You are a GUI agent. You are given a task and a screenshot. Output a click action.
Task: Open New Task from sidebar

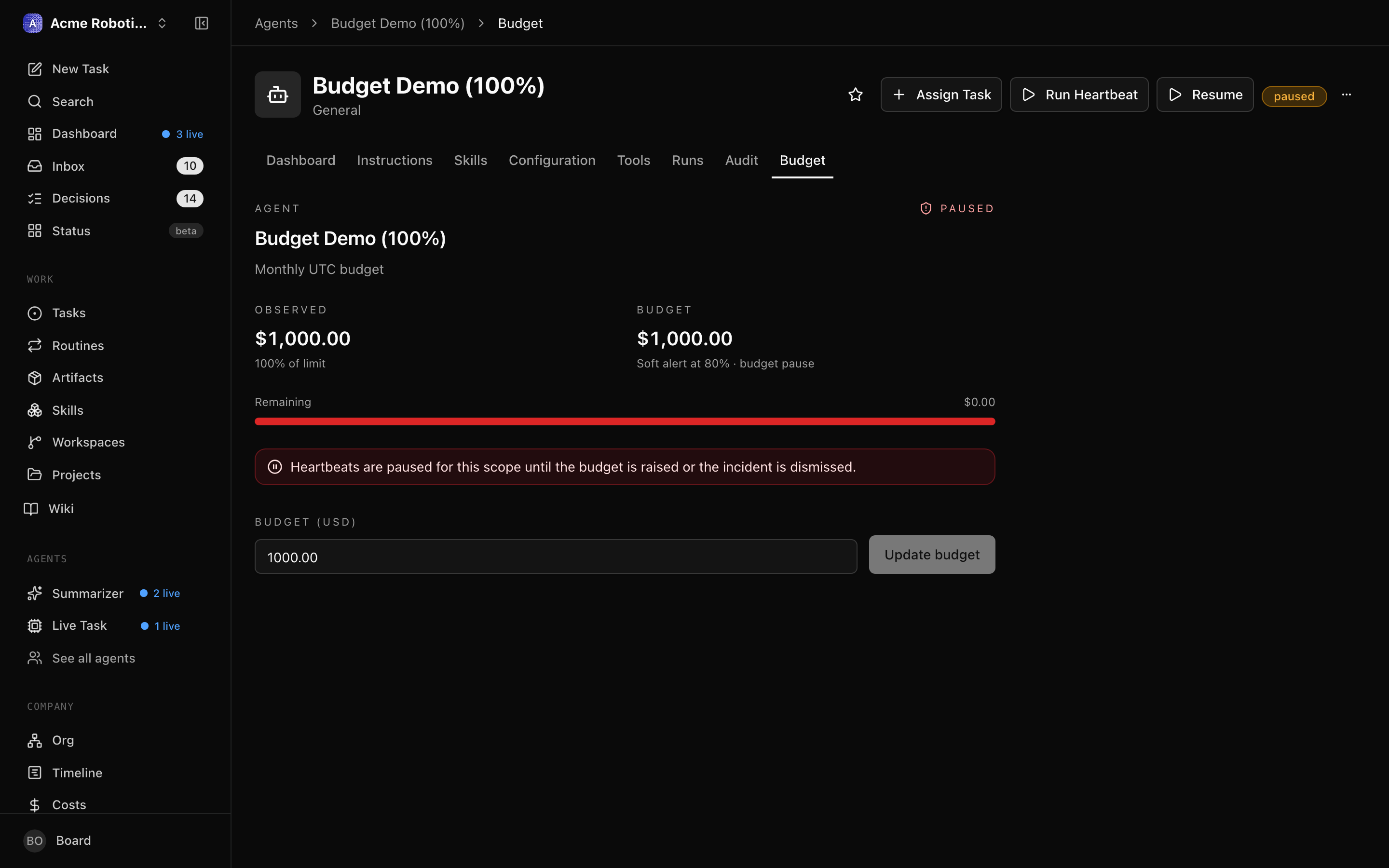tap(115, 69)
